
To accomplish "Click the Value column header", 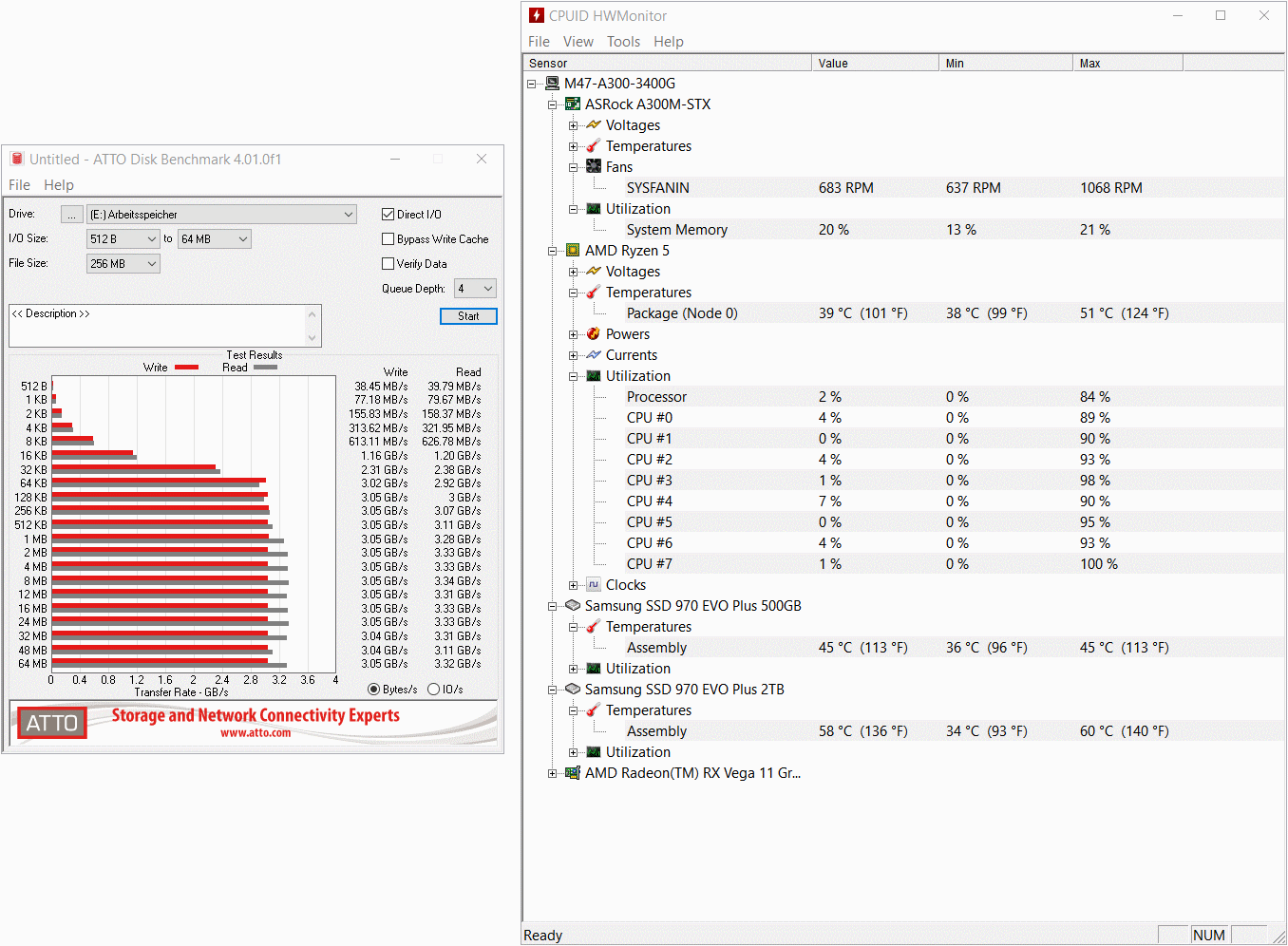I will point(876,63).
